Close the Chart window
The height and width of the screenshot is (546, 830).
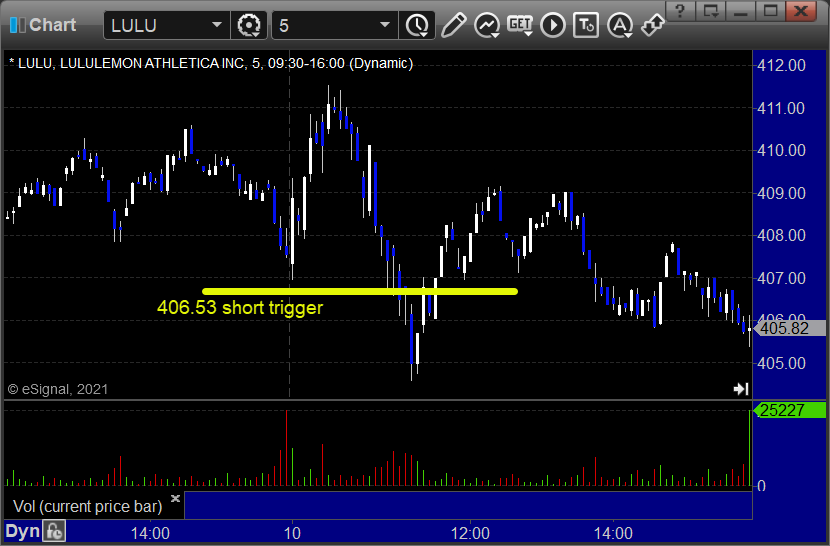click(801, 11)
